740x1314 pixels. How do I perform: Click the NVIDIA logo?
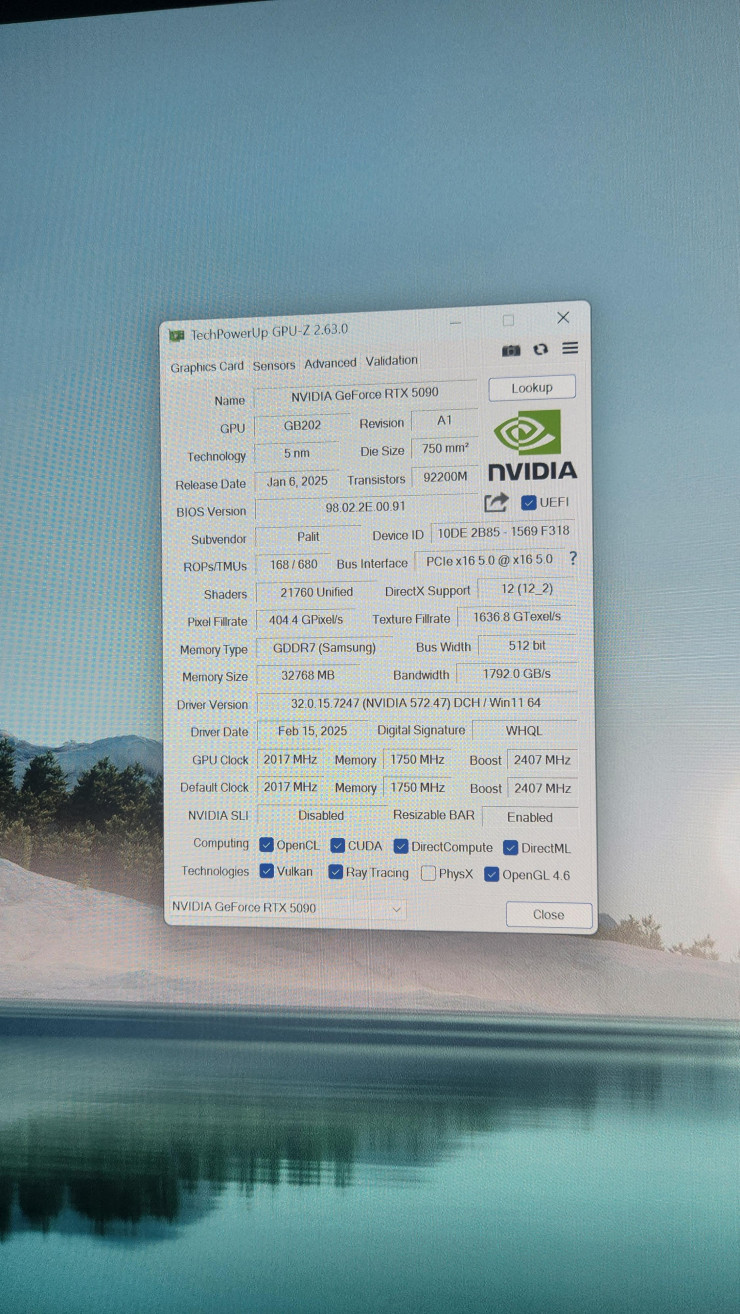[531, 446]
